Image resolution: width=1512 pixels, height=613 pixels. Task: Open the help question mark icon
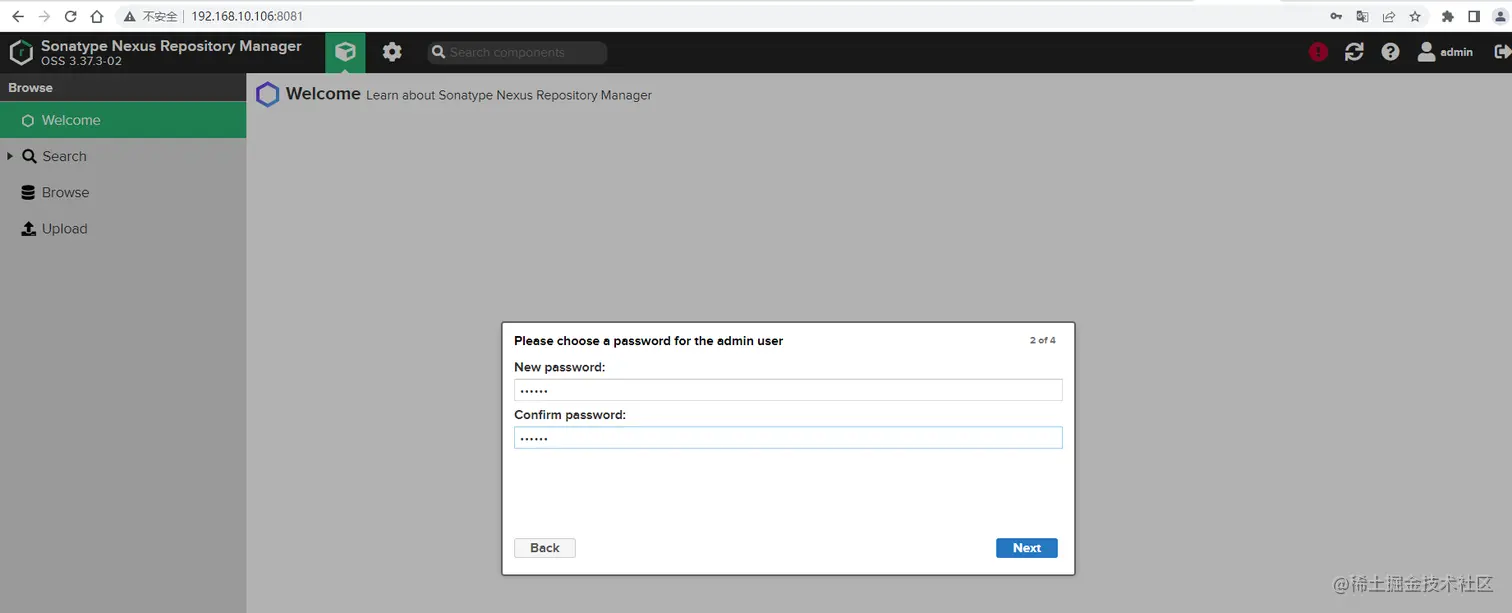point(1390,52)
